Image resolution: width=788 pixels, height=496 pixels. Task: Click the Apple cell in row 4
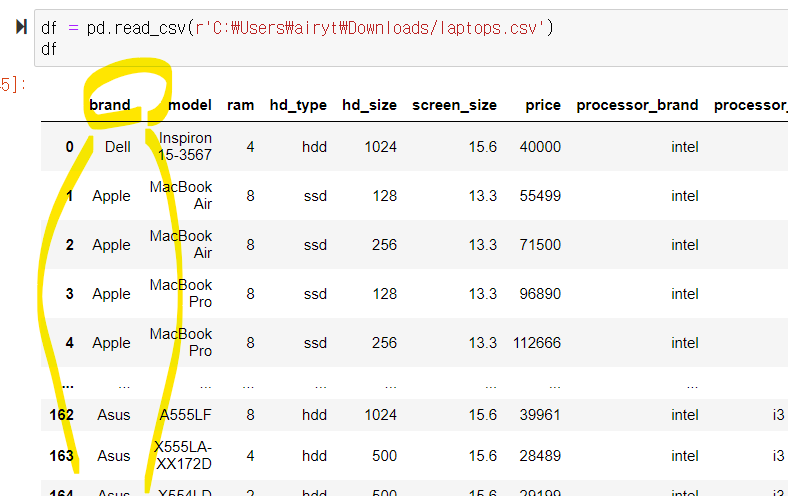111,343
